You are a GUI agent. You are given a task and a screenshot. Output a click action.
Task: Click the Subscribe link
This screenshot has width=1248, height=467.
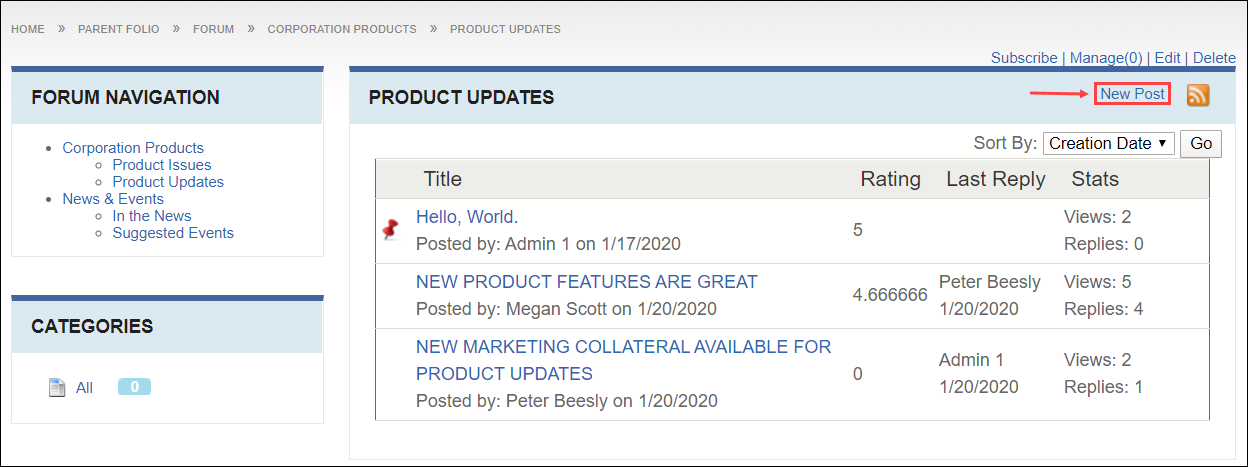pyautogui.click(x=1024, y=58)
